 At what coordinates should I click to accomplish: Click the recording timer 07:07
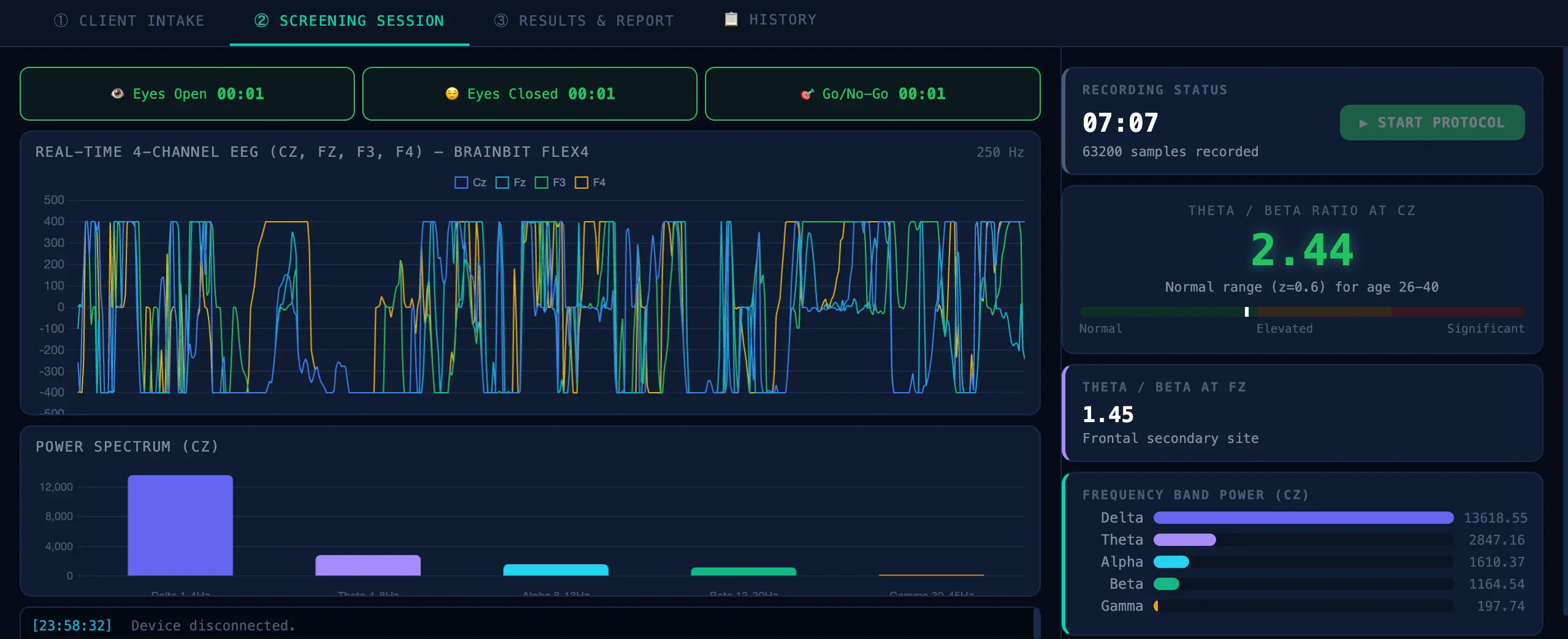pyautogui.click(x=1120, y=123)
